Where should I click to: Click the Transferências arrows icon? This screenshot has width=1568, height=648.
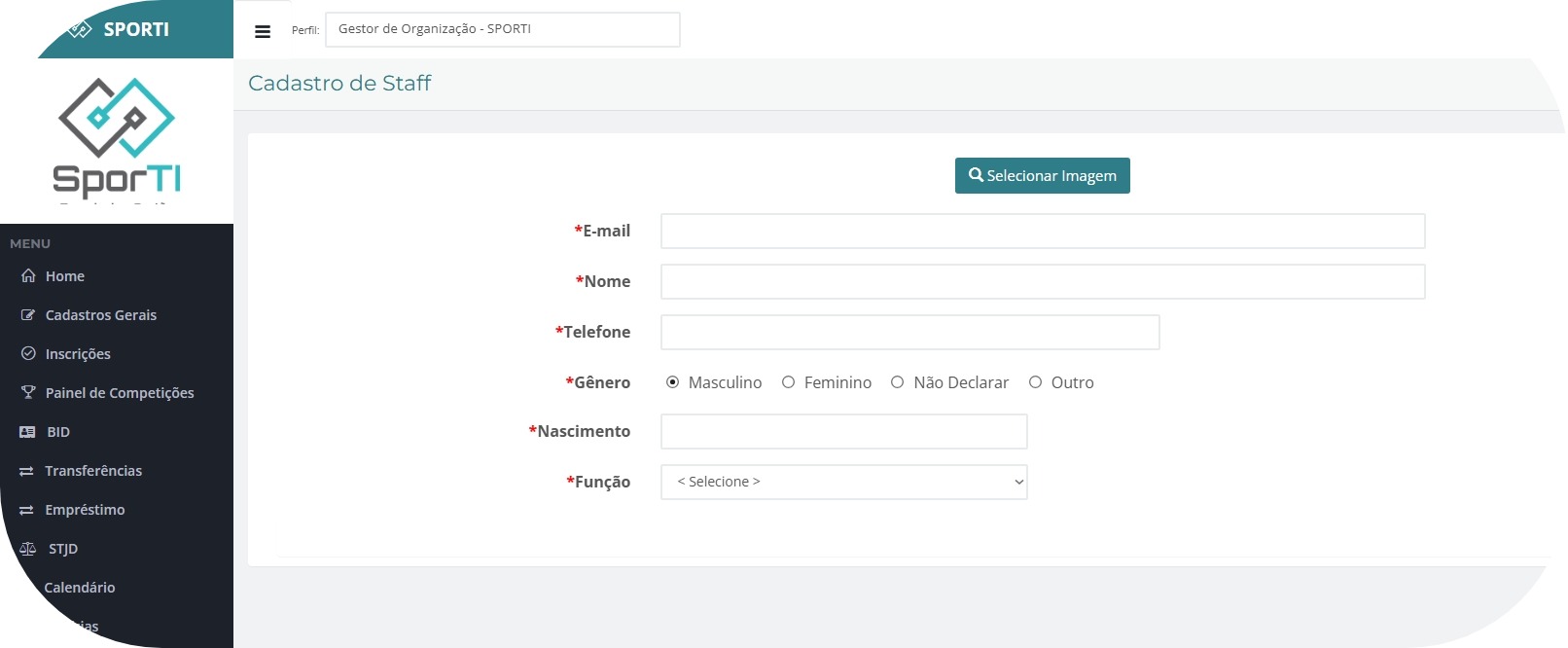point(27,471)
